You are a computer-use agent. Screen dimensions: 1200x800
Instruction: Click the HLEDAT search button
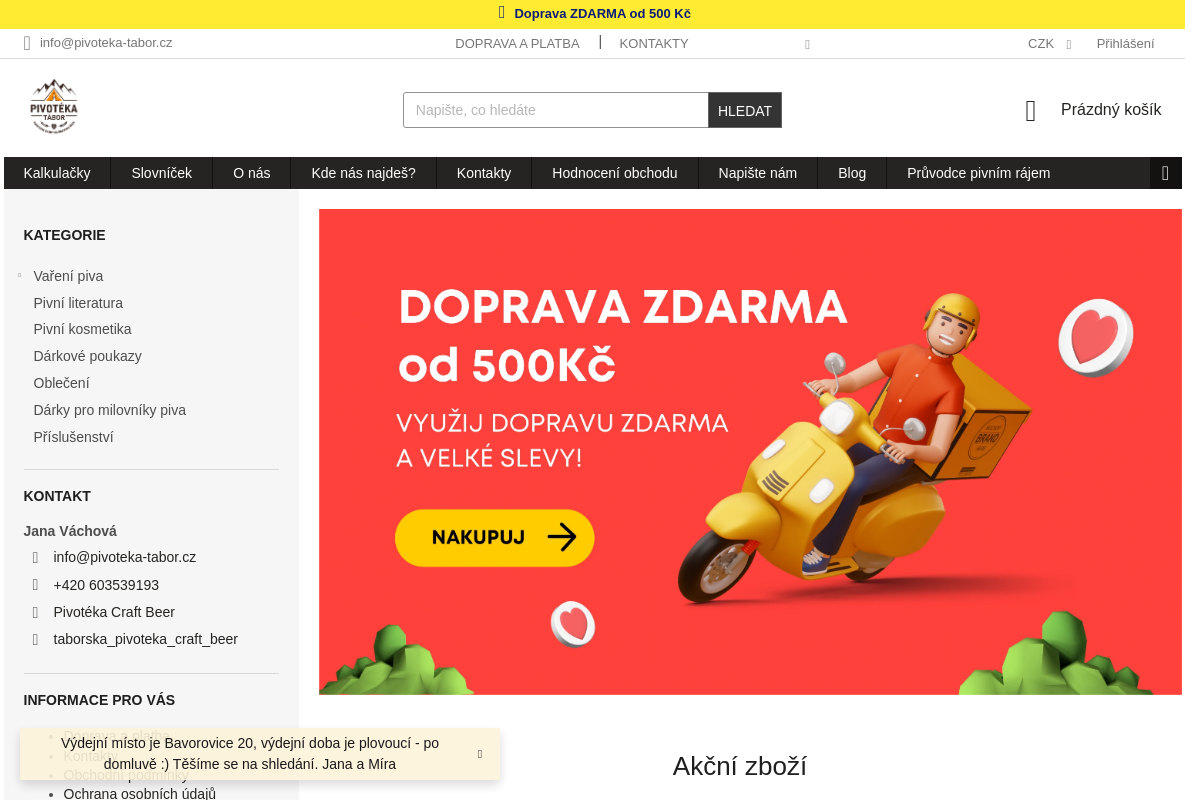pos(745,110)
